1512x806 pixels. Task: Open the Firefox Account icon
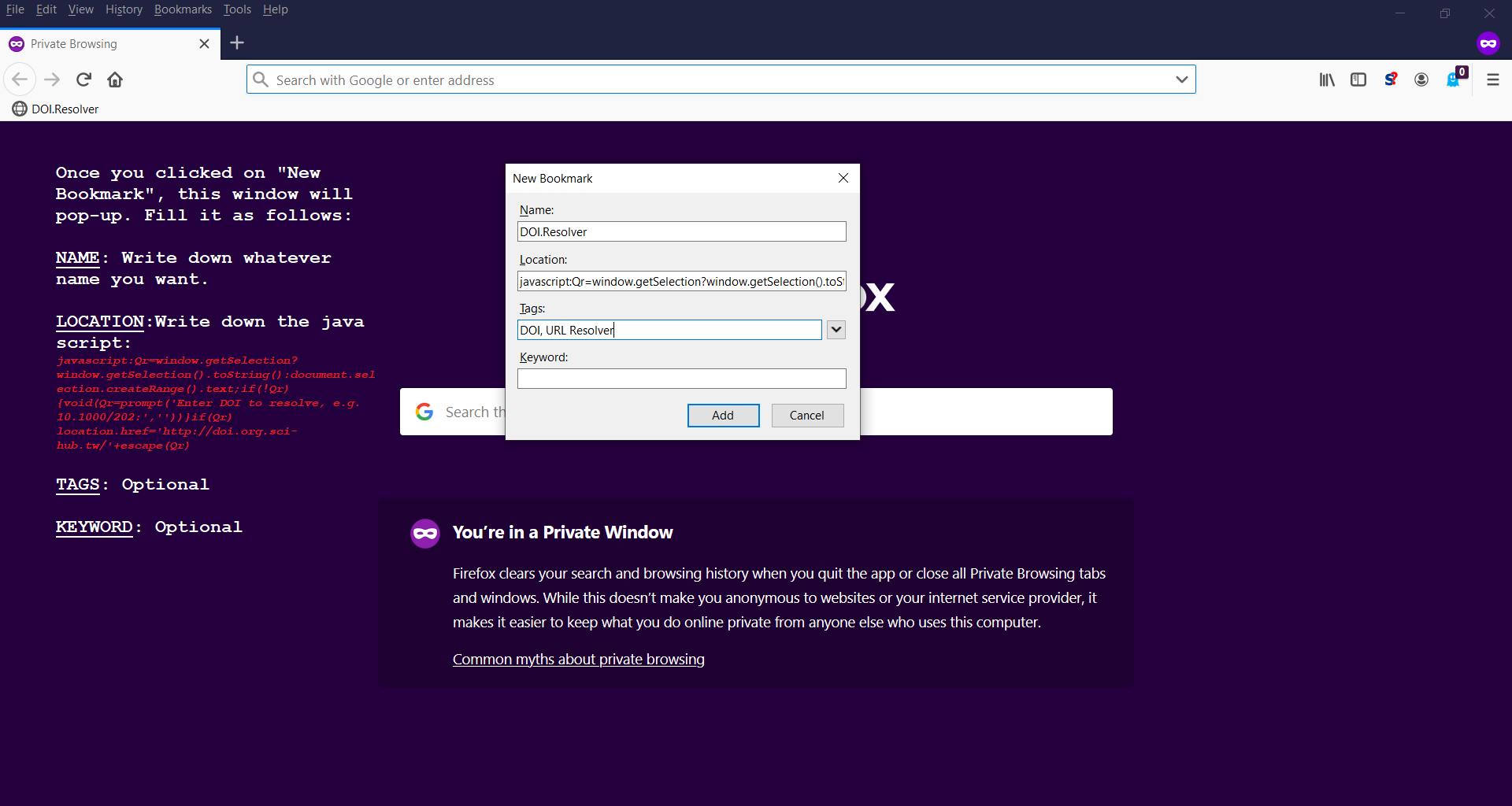(1421, 79)
